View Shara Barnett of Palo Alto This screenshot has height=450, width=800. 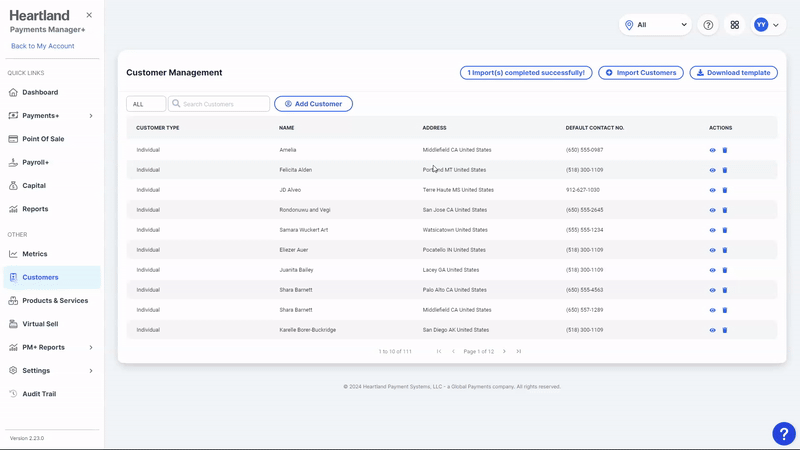712,290
